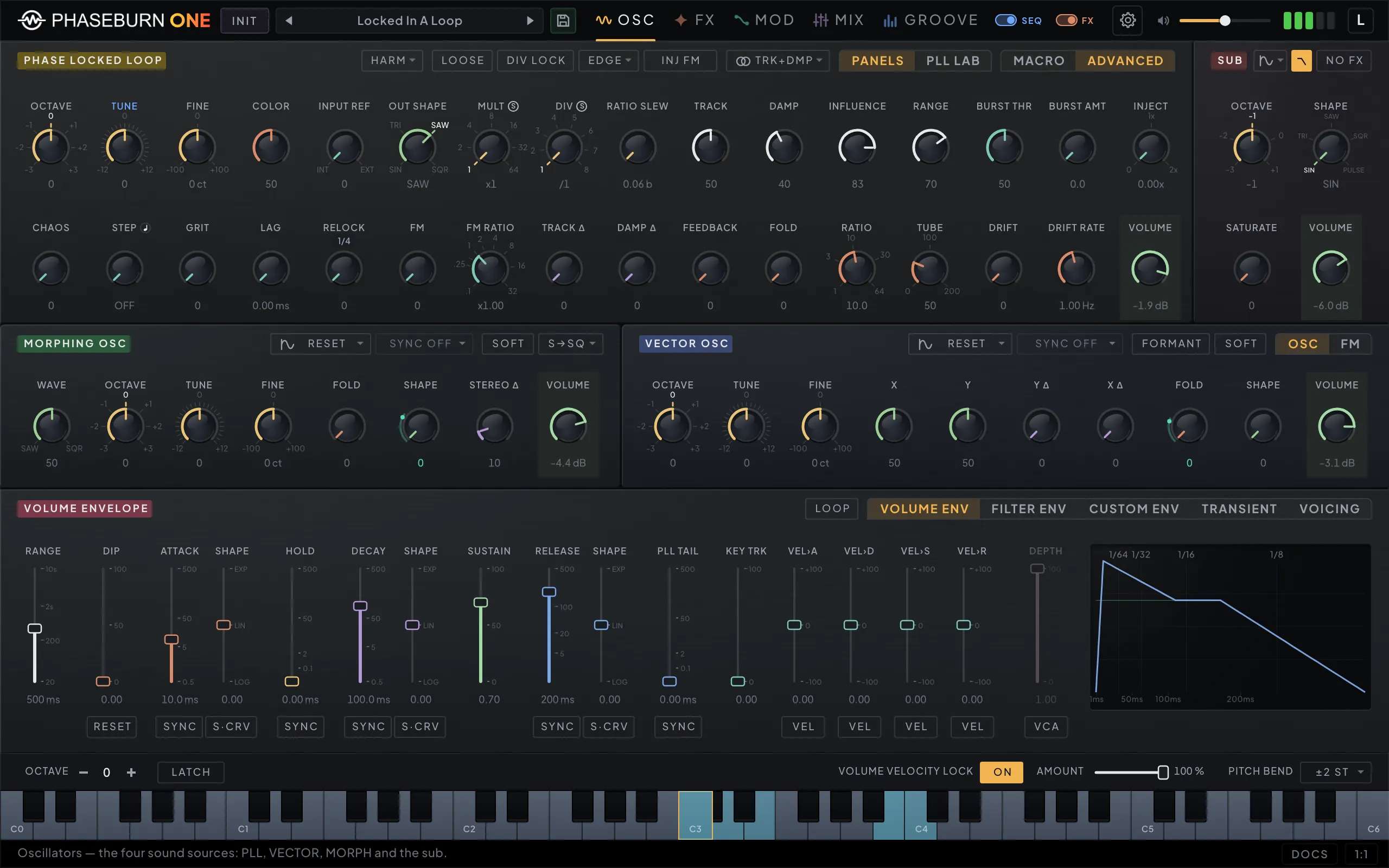The height and width of the screenshot is (868, 1389).
Task: Turn off Volume Velocity Lock ON button
Action: [1002, 772]
